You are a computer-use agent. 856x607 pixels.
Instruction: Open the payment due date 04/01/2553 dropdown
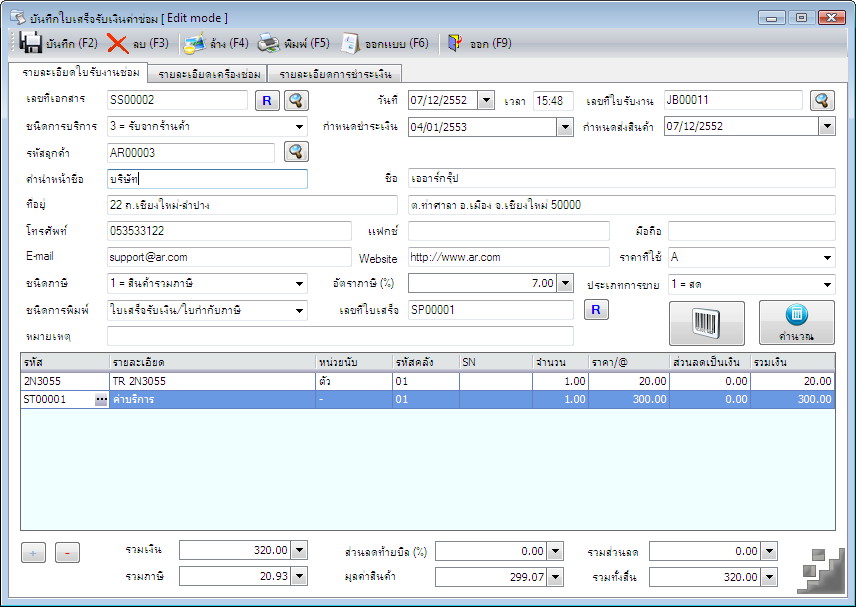pyautogui.click(x=565, y=127)
